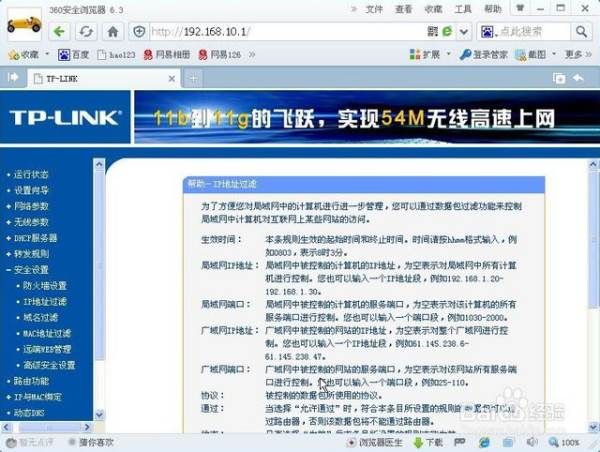Open 设置向导 in router menu
Image resolution: width=600 pixels, height=452 pixels.
(x=31, y=190)
